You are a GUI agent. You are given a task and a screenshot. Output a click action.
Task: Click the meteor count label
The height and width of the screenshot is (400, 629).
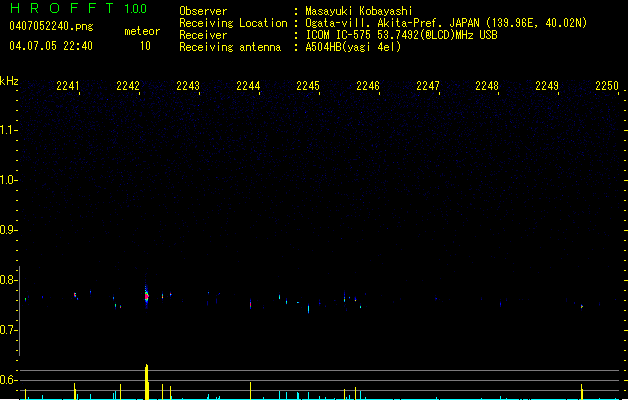point(142,31)
